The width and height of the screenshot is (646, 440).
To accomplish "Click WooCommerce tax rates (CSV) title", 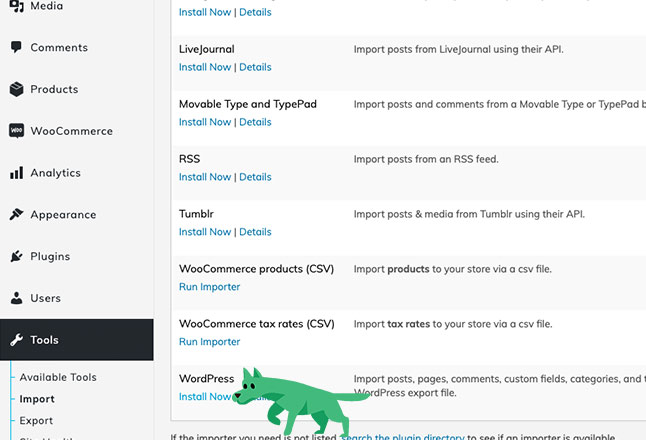I will (257, 324).
